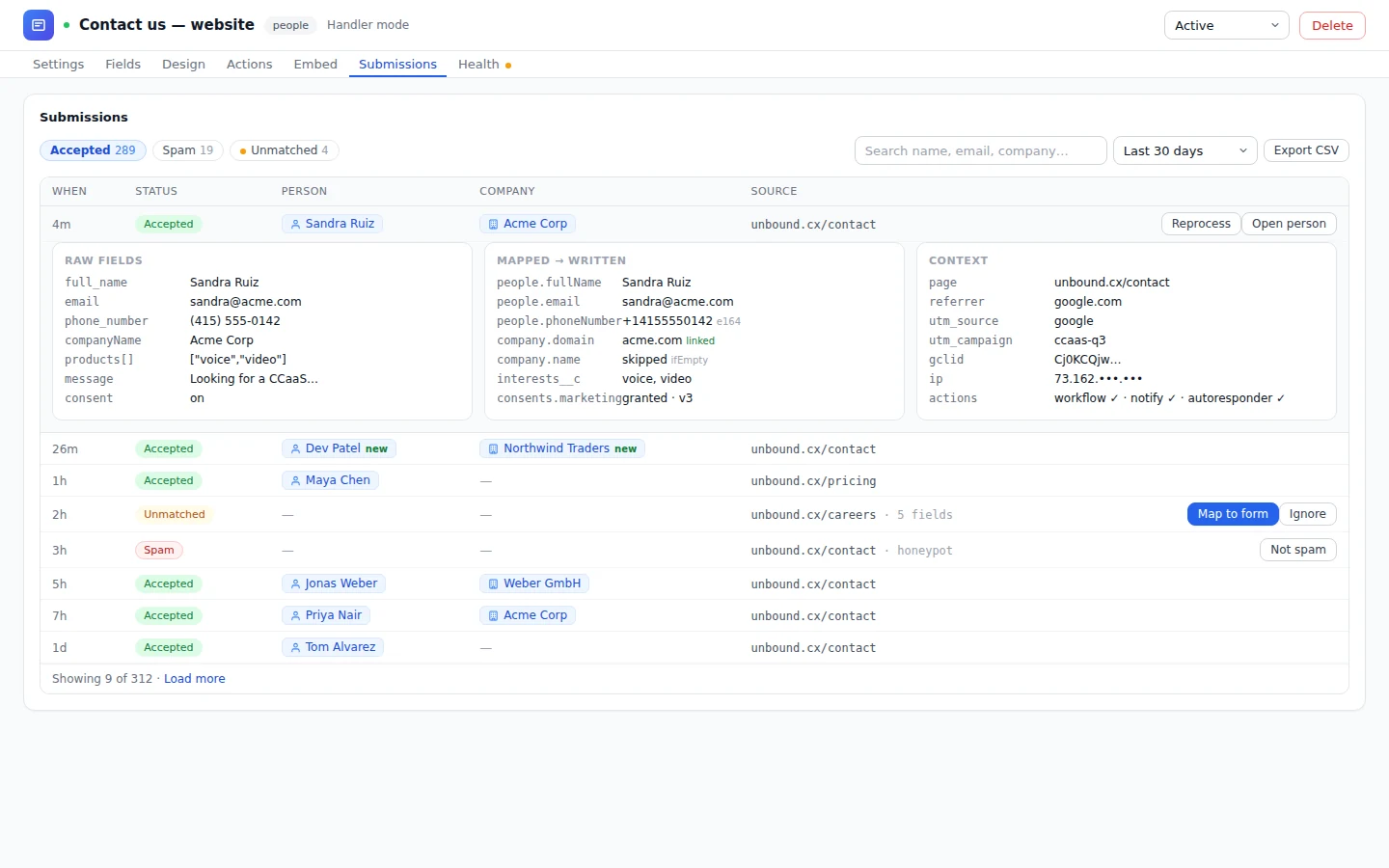The width and height of the screenshot is (1389, 868).
Task: Click building icon in Acme Corp chip, 4m row
Action: tap(493, 225)
